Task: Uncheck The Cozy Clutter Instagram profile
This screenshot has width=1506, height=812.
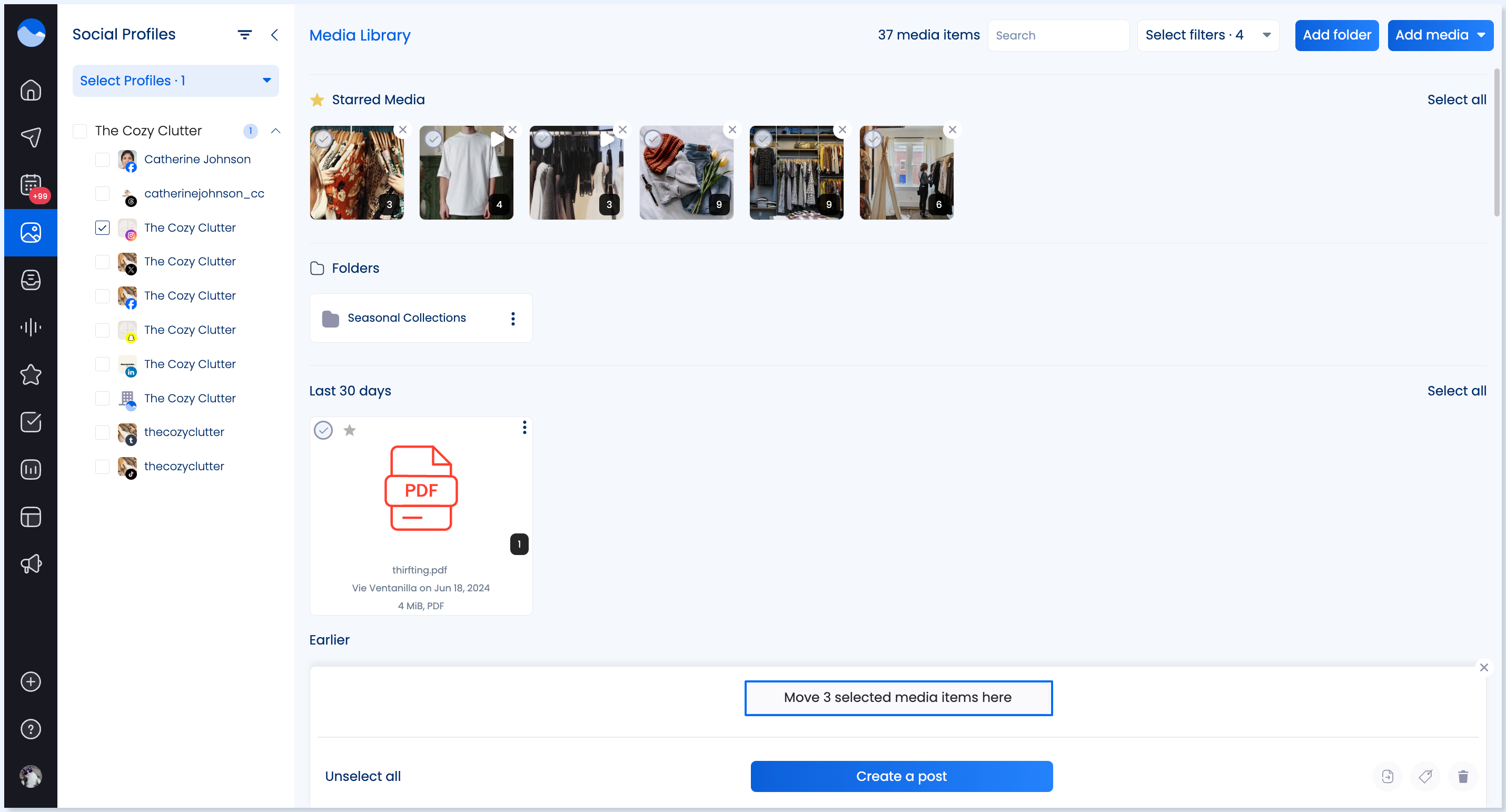Action: click(x=102, y=227)
